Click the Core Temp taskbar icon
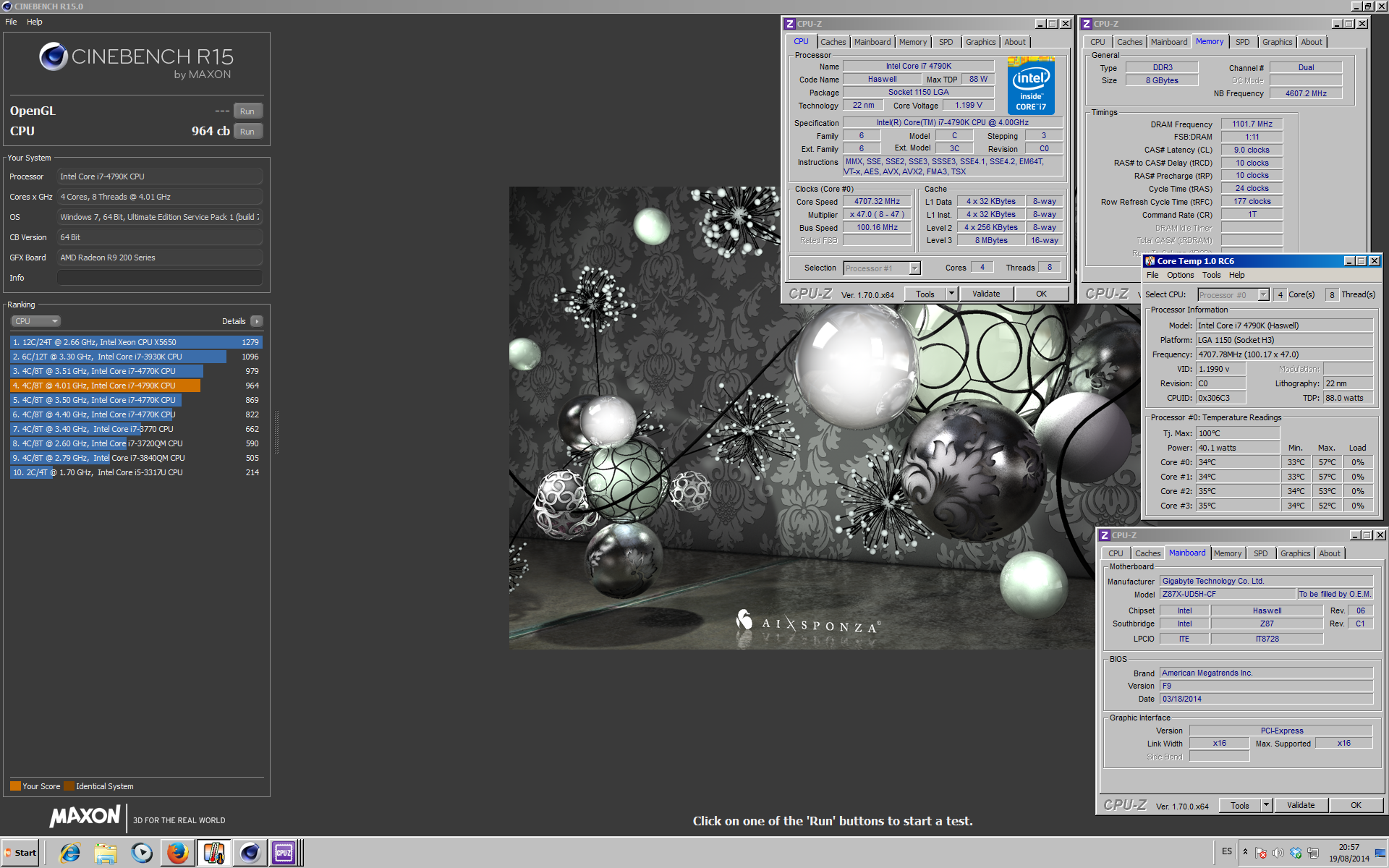The width and height of the screenshot is (1389, 868). tap(213, 853)
